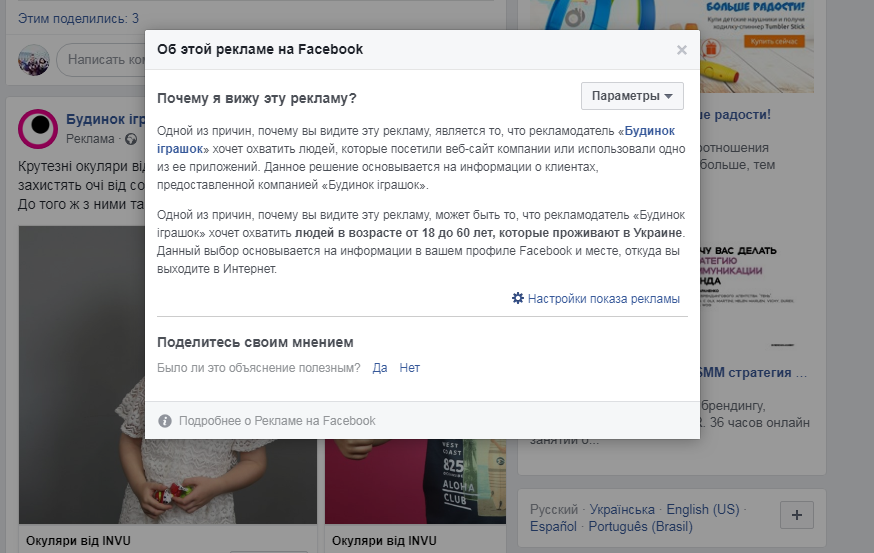Close the 'Об этой рекламе на Facebook' dialog
The height and width of the screenshot is (553, 874).
pyautogui.click(x=681, y=50)
